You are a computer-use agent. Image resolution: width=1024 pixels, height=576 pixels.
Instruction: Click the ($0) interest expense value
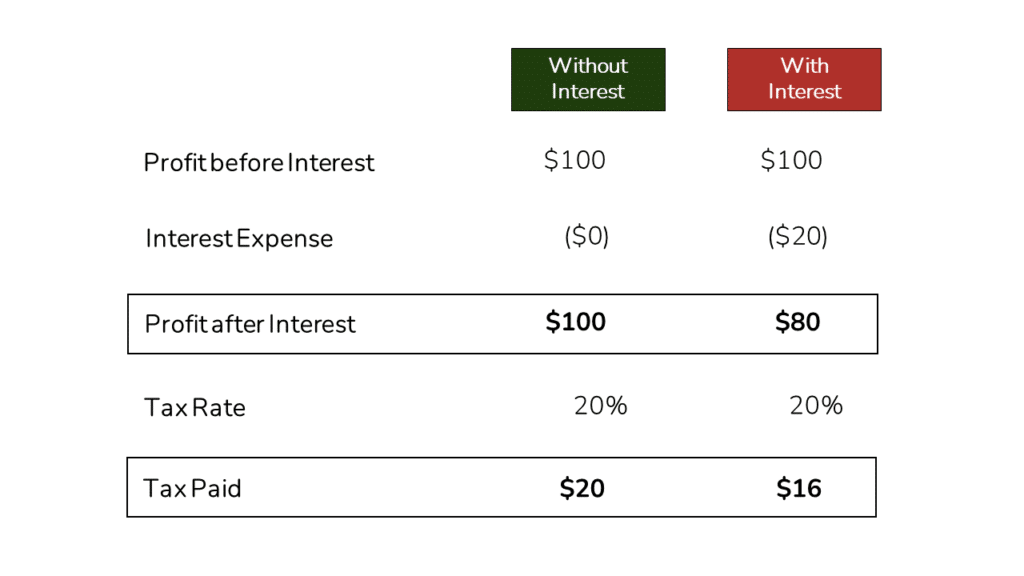586,237
